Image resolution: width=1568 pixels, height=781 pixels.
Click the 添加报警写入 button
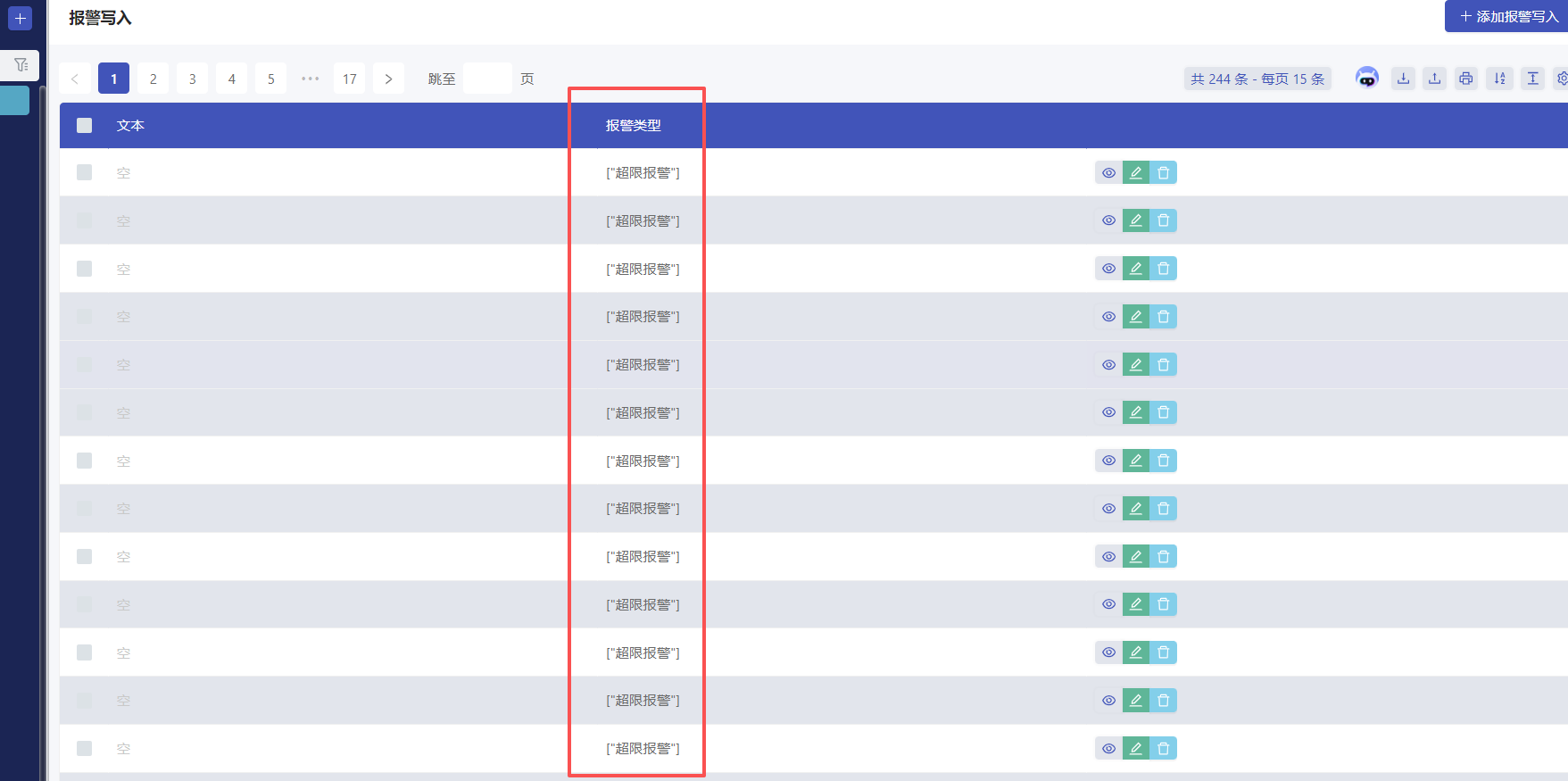coord(1506,16)
